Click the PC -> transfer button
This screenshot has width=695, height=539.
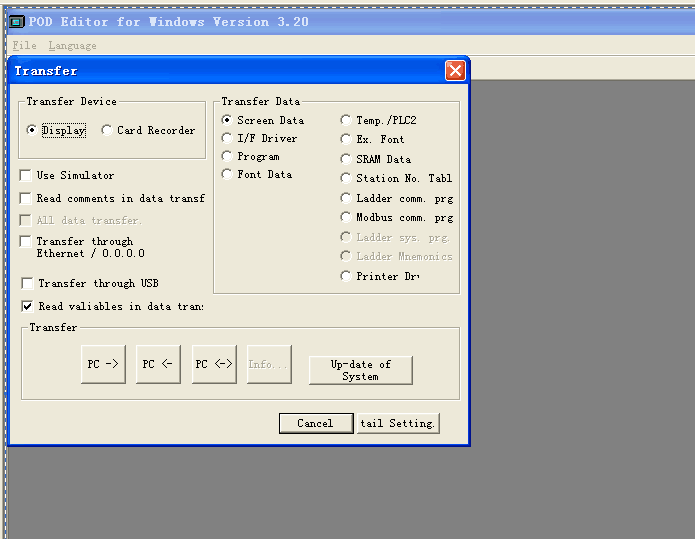tap(103, 364)
